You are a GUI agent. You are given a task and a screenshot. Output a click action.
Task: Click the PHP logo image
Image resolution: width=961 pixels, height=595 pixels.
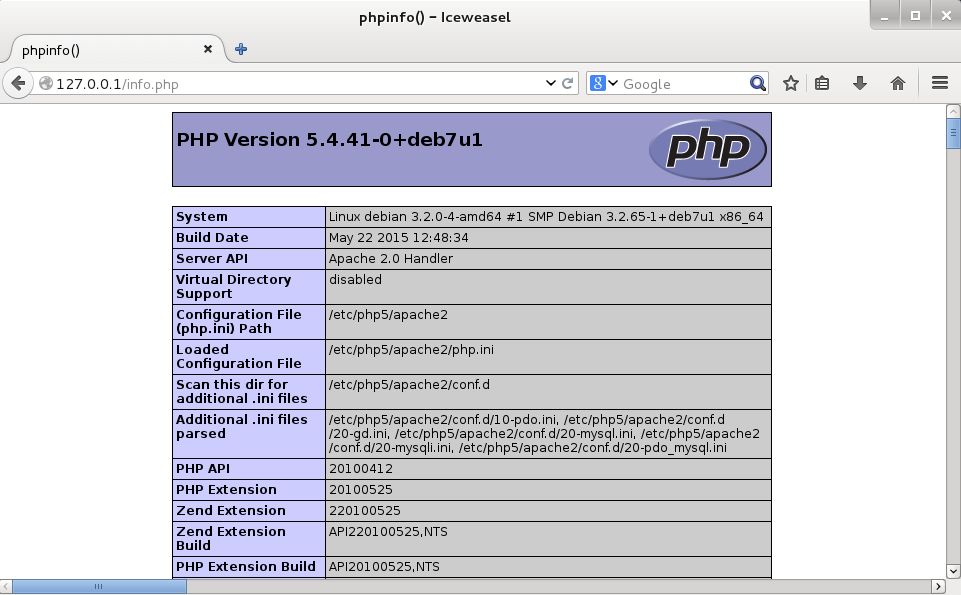[707, 149]
